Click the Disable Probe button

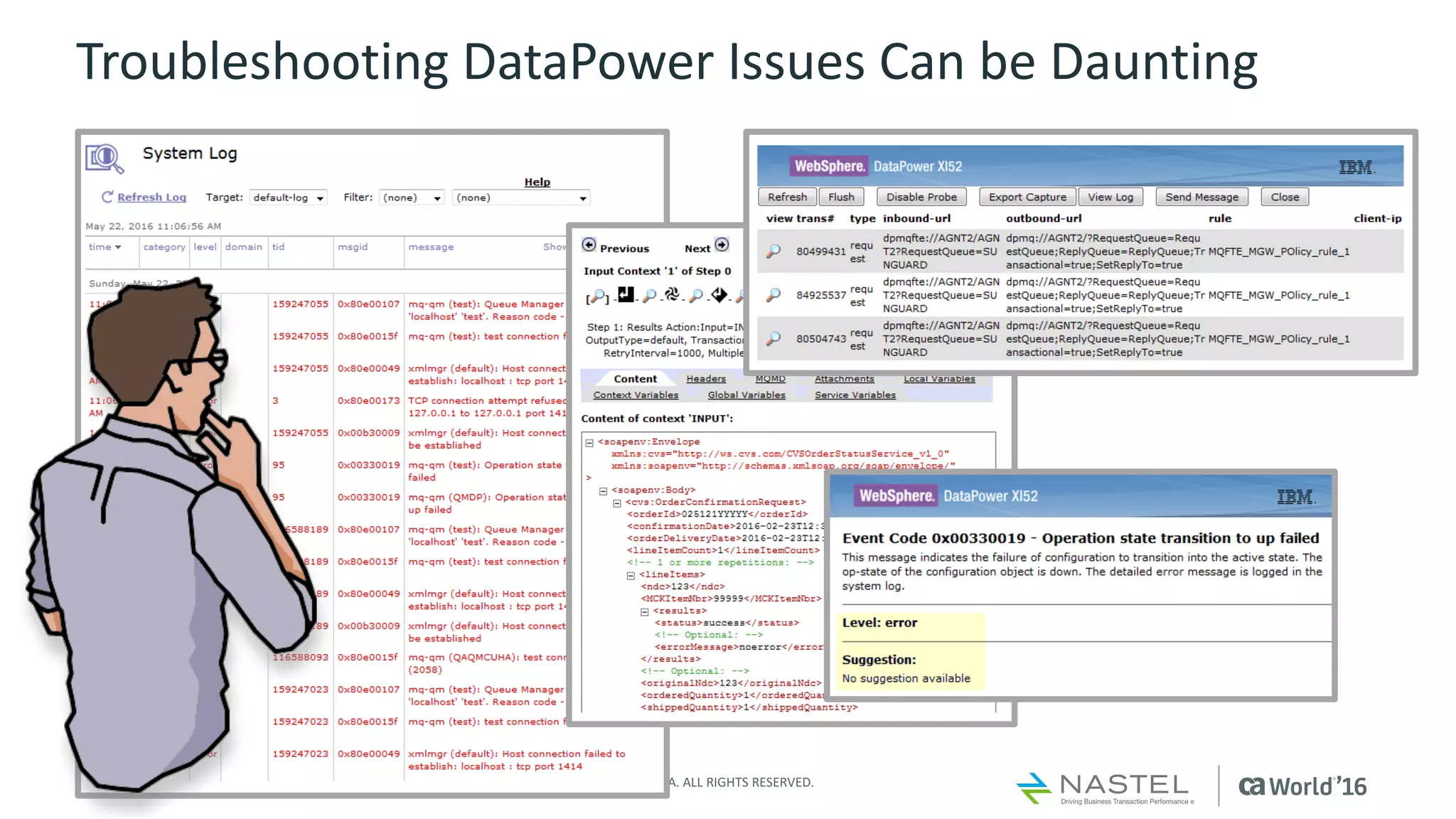tap(921, 197)
